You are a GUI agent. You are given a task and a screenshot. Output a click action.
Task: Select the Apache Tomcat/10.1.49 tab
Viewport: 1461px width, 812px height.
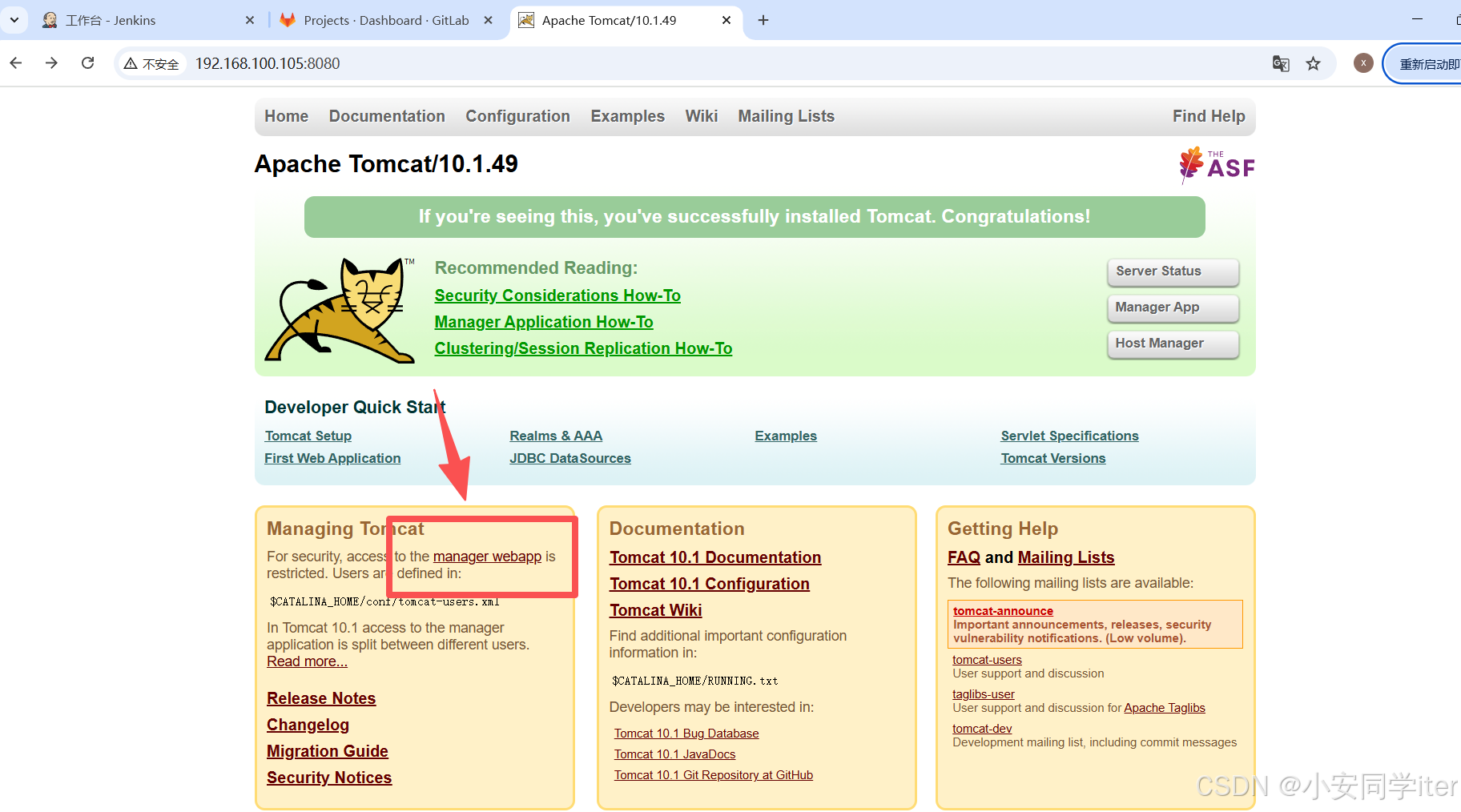(626, 20)
